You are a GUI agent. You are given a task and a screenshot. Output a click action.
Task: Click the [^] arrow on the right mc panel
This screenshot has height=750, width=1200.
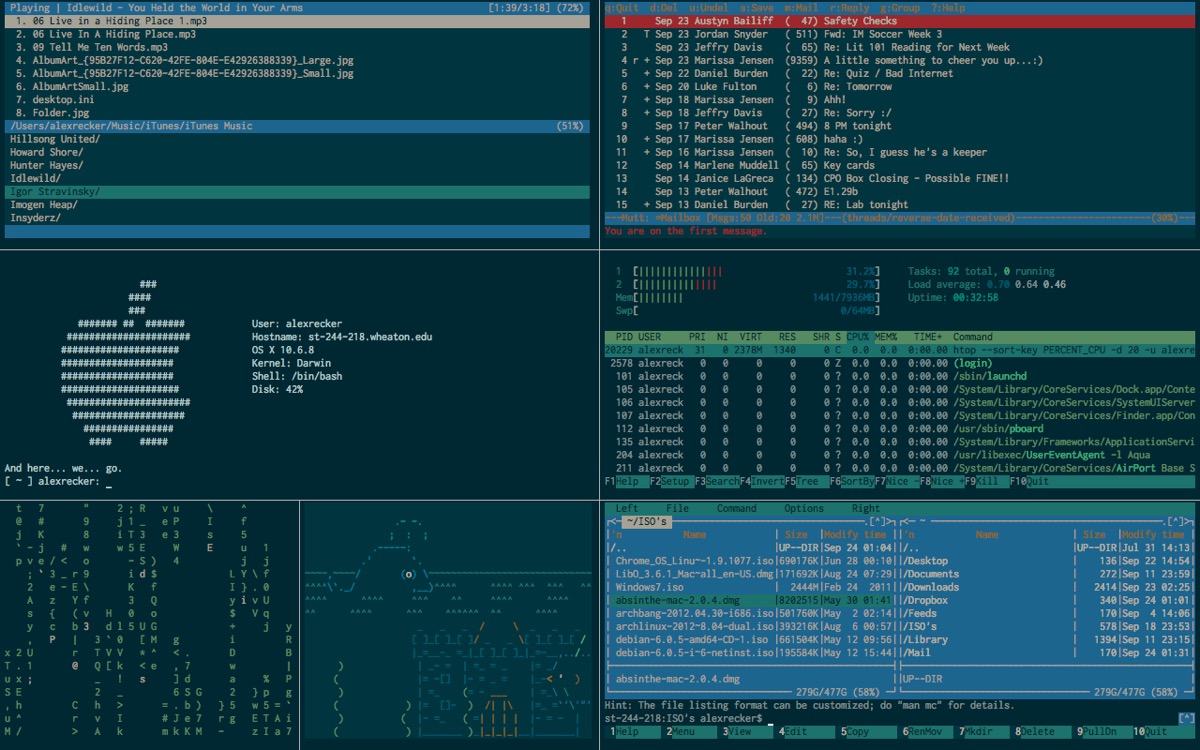click(1177, 522)
